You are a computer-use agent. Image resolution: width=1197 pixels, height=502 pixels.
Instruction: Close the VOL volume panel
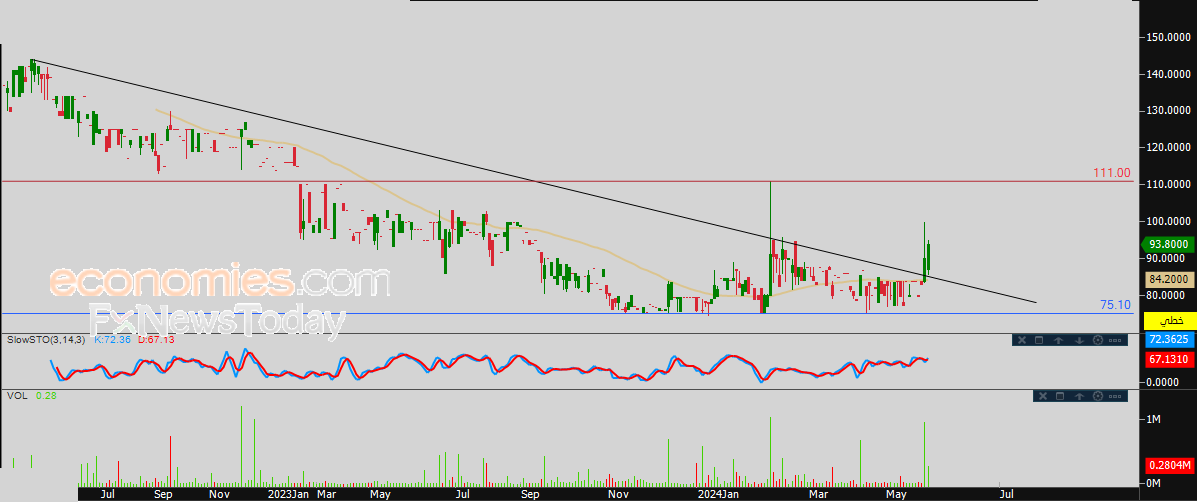click(1043, 396)
